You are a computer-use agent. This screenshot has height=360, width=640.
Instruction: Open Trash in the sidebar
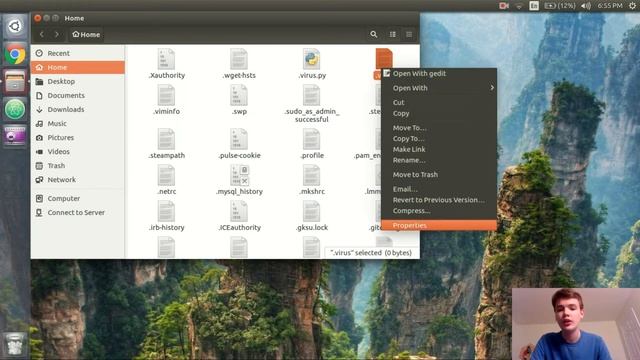[x=78, y=166]
